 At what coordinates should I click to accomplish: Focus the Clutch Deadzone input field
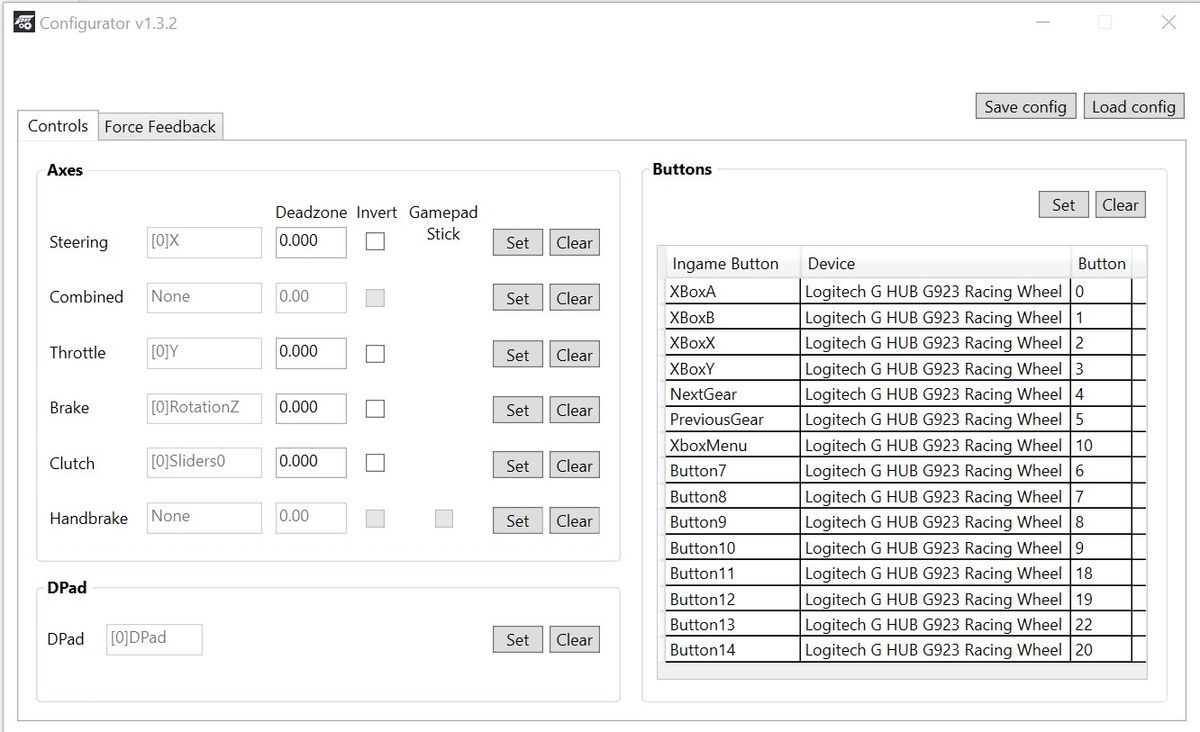[311, 462]
